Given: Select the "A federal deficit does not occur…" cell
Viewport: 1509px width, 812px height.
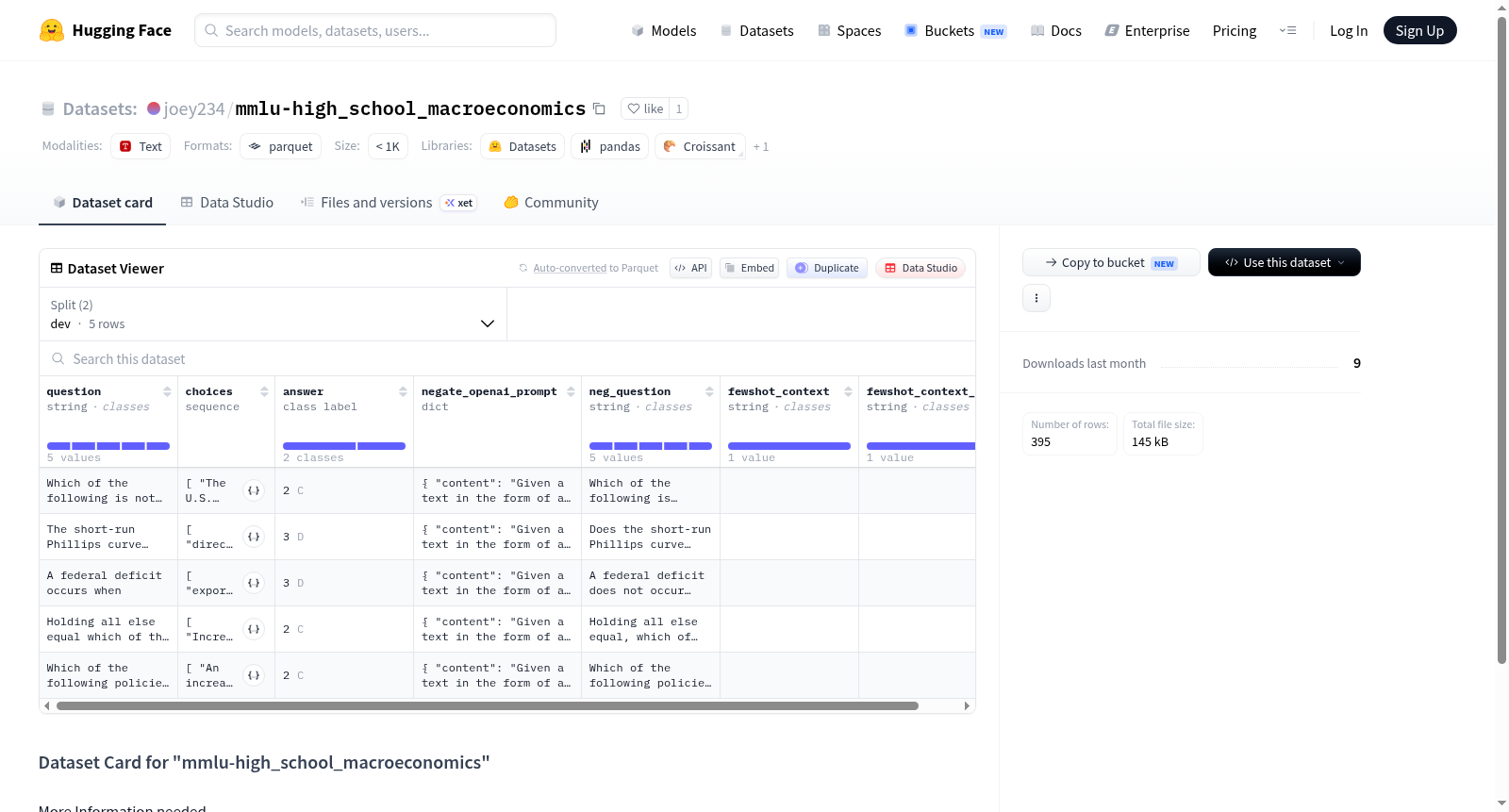Looking at the screenshot, I should (651, 583).
